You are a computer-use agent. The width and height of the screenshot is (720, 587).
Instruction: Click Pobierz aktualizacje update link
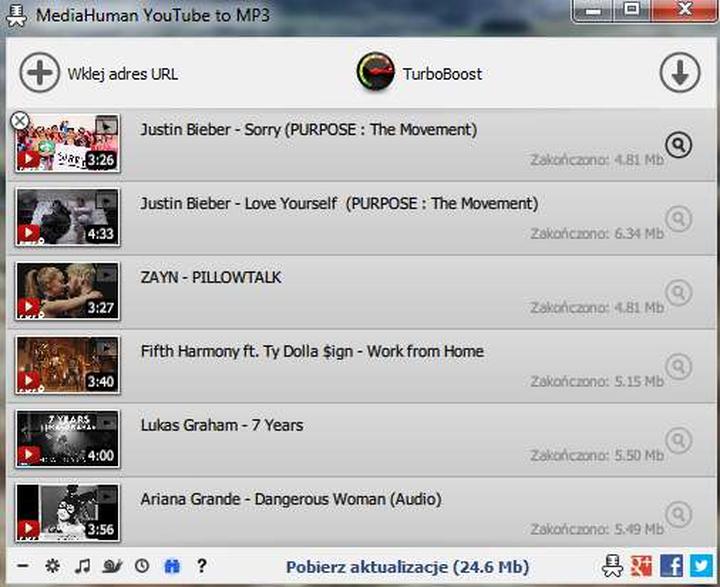point(407,567)
